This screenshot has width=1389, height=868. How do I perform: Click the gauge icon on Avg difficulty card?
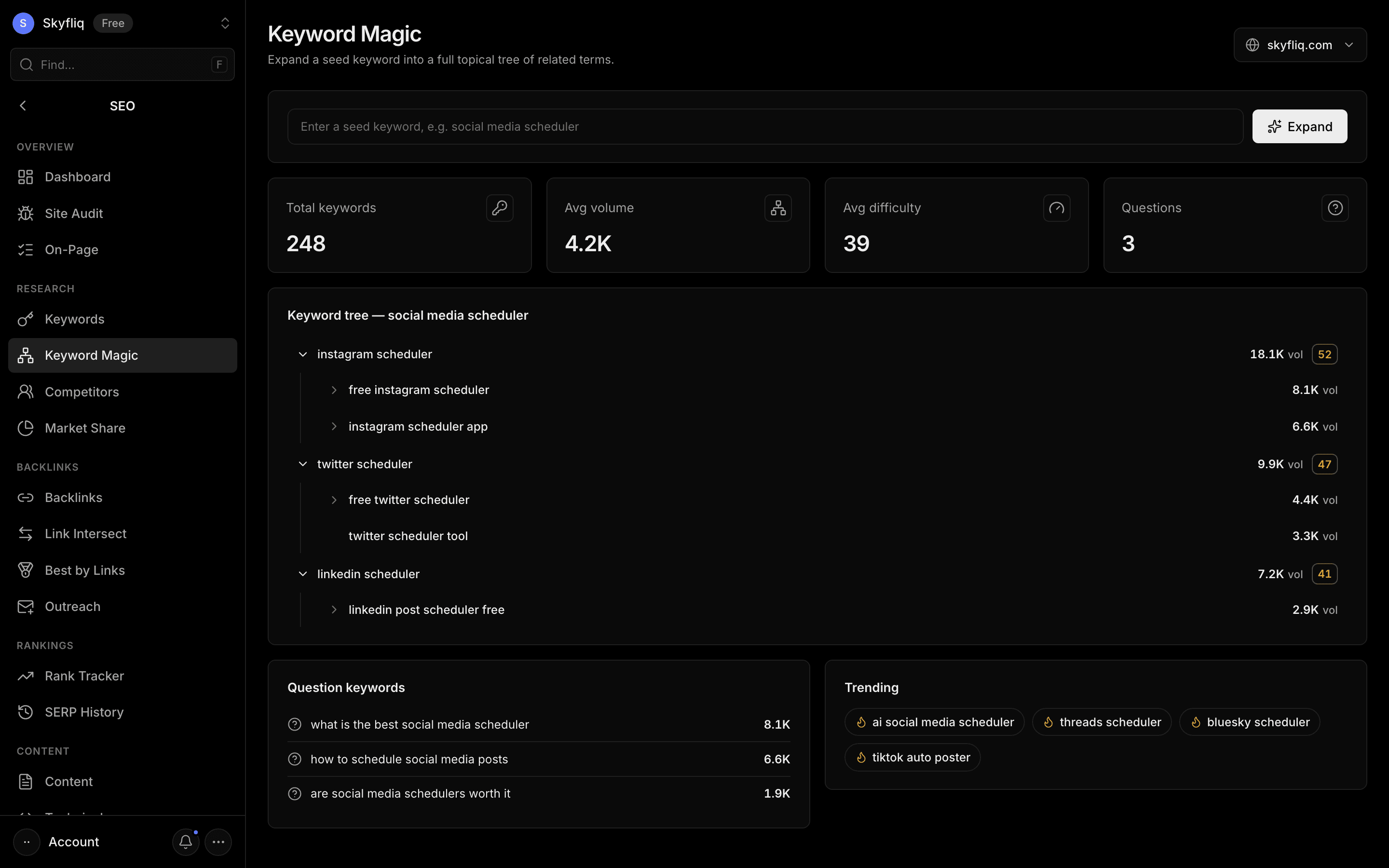tap(1056, 208)
